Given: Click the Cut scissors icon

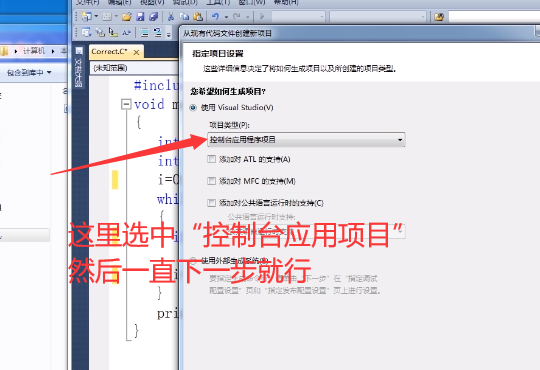Looking at the screenshot, I should click(170, 16).
